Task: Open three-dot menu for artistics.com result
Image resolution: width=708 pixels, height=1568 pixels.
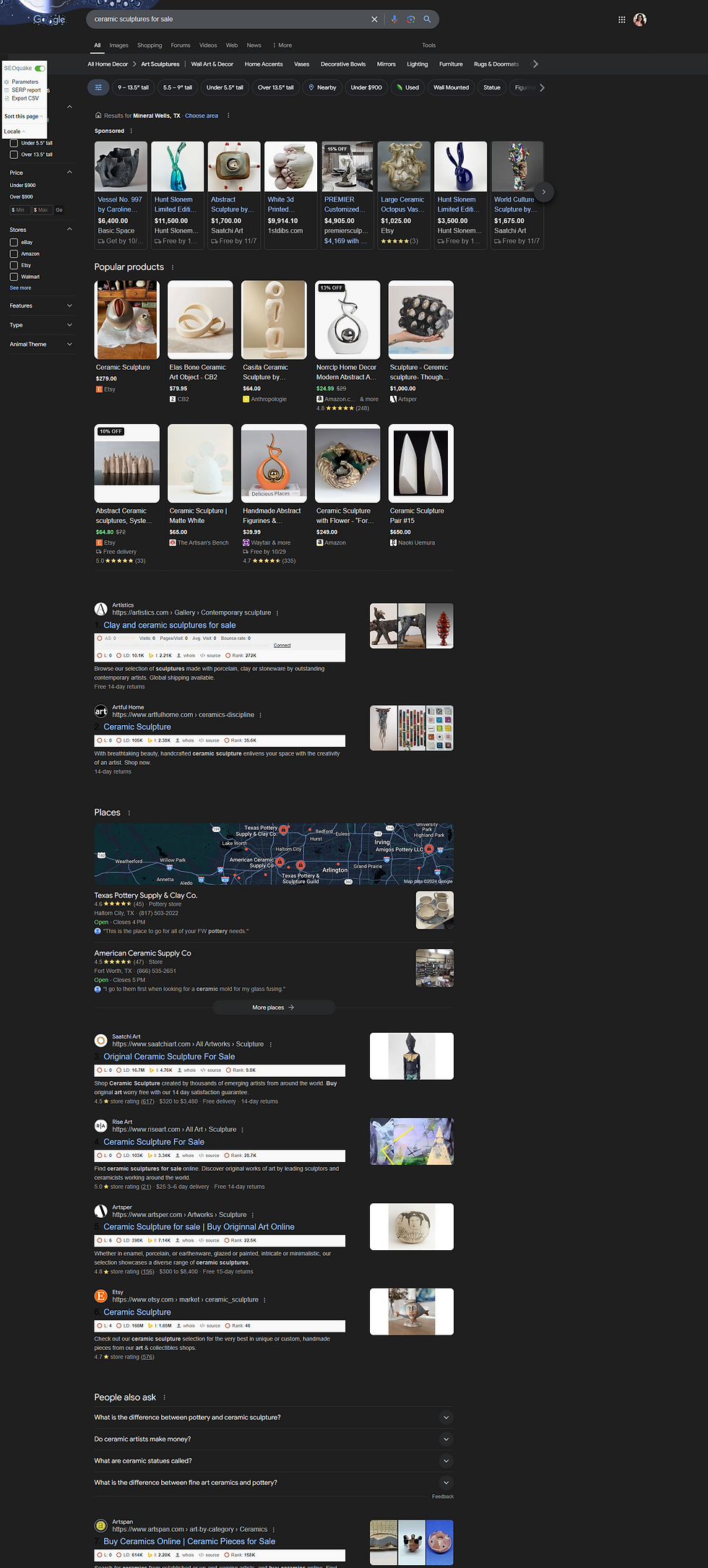Action: click(277, 613)
